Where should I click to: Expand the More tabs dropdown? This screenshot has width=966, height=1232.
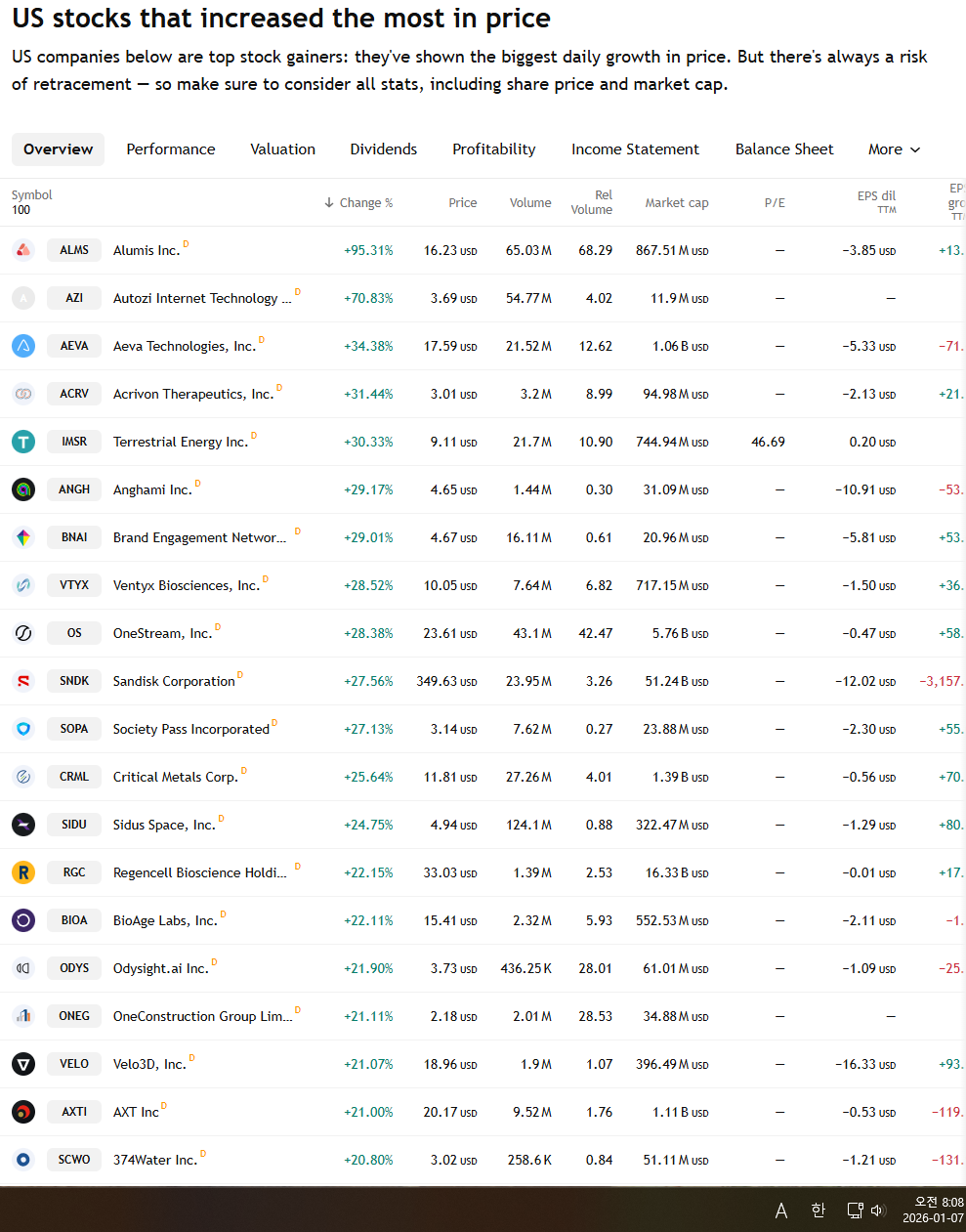[x=894, y=149]
